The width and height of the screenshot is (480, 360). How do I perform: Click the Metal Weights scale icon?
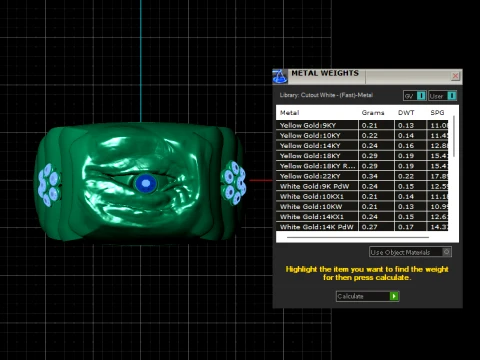[280, 76]
